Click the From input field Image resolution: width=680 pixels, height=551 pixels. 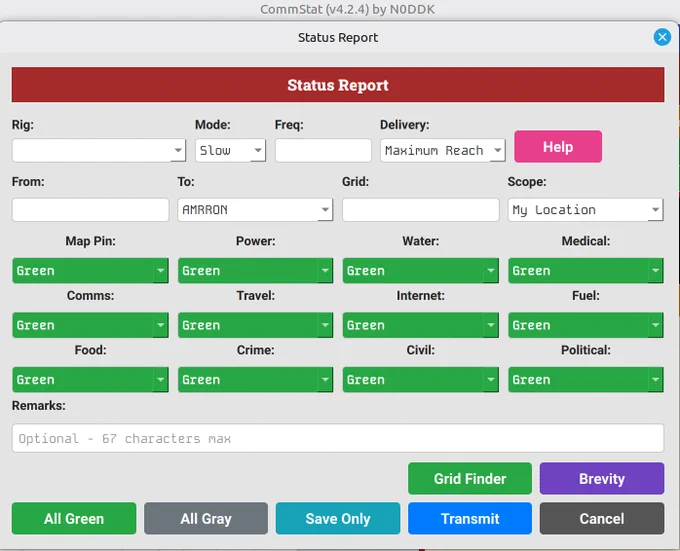click(90, 210)
